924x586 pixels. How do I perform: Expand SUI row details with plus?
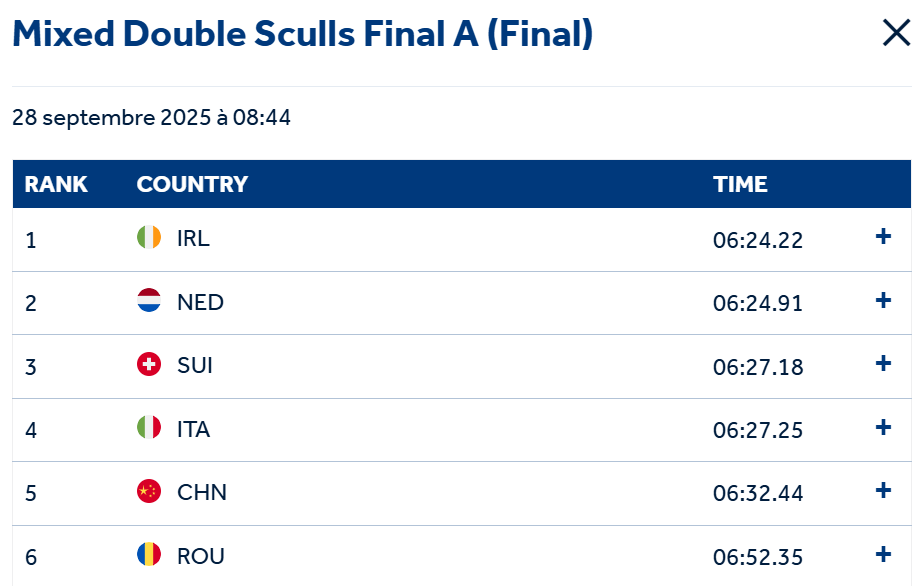(x=883, y=364)
